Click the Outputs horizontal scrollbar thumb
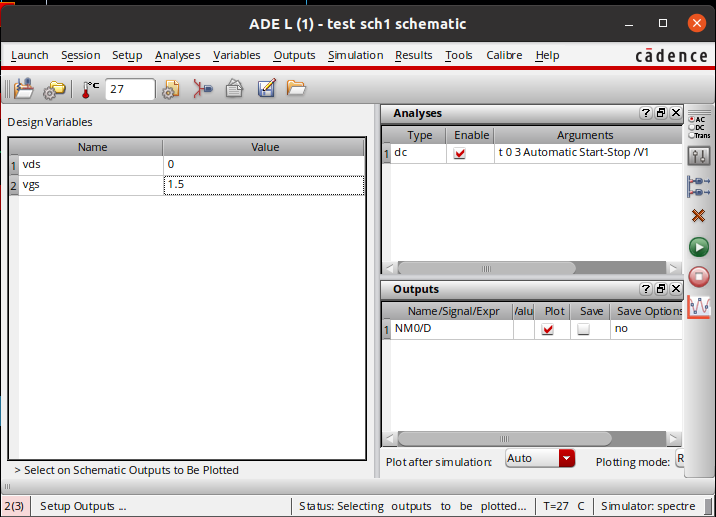The image size is (716, 517). (505, 439)
